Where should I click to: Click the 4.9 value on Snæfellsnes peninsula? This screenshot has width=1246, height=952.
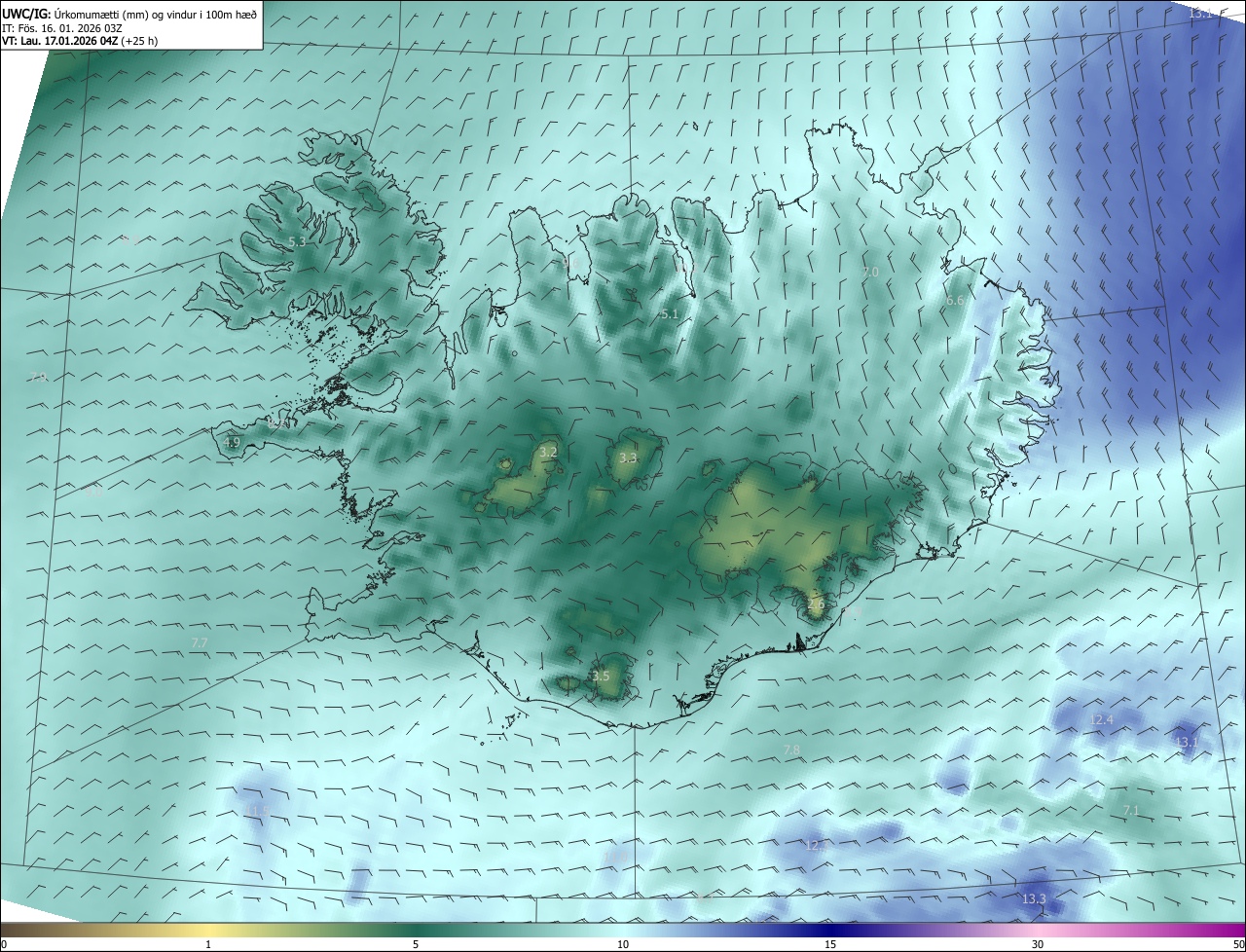(x=232, y=442)
